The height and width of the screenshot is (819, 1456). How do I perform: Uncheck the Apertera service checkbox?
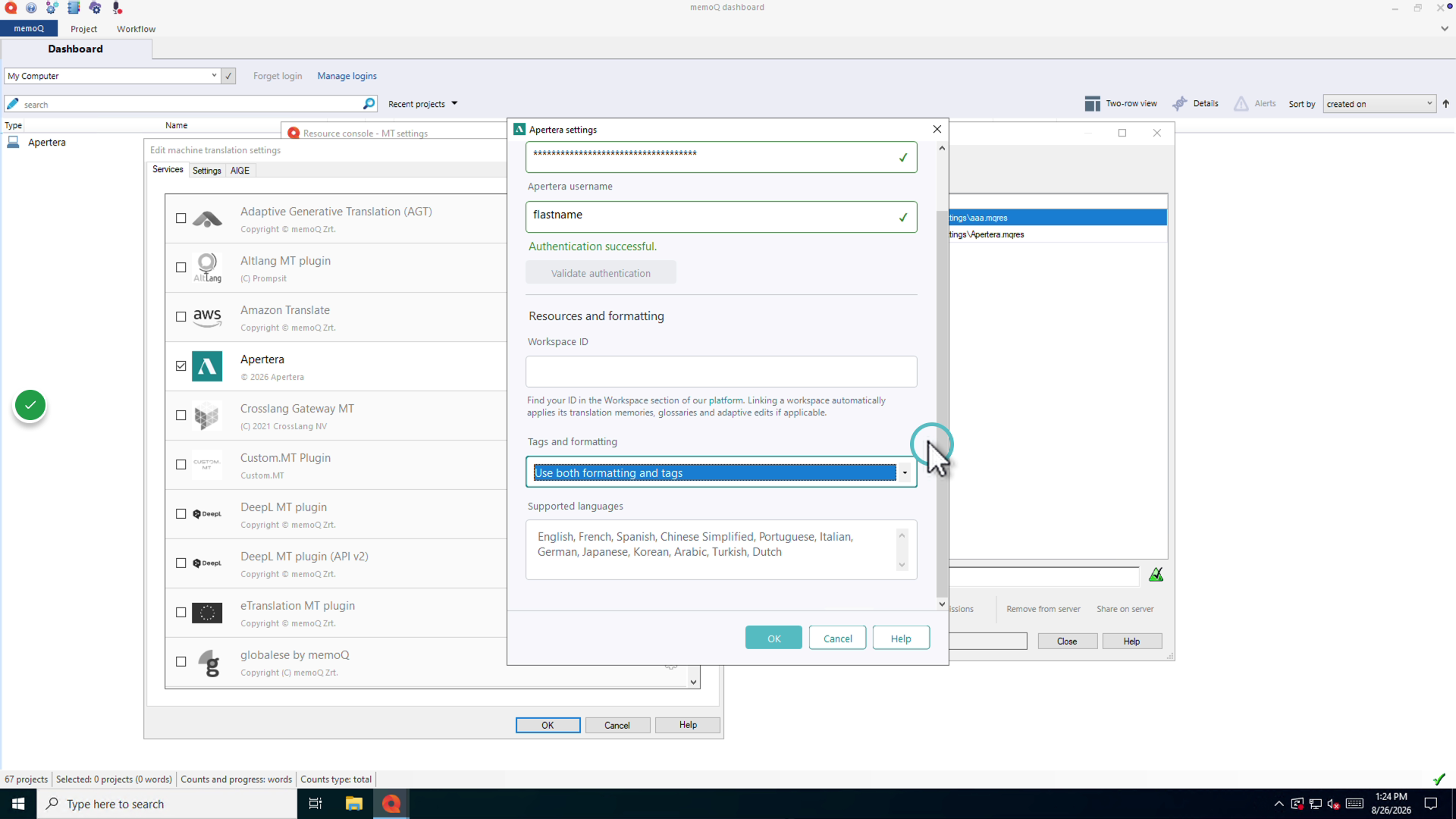point(180,366)
